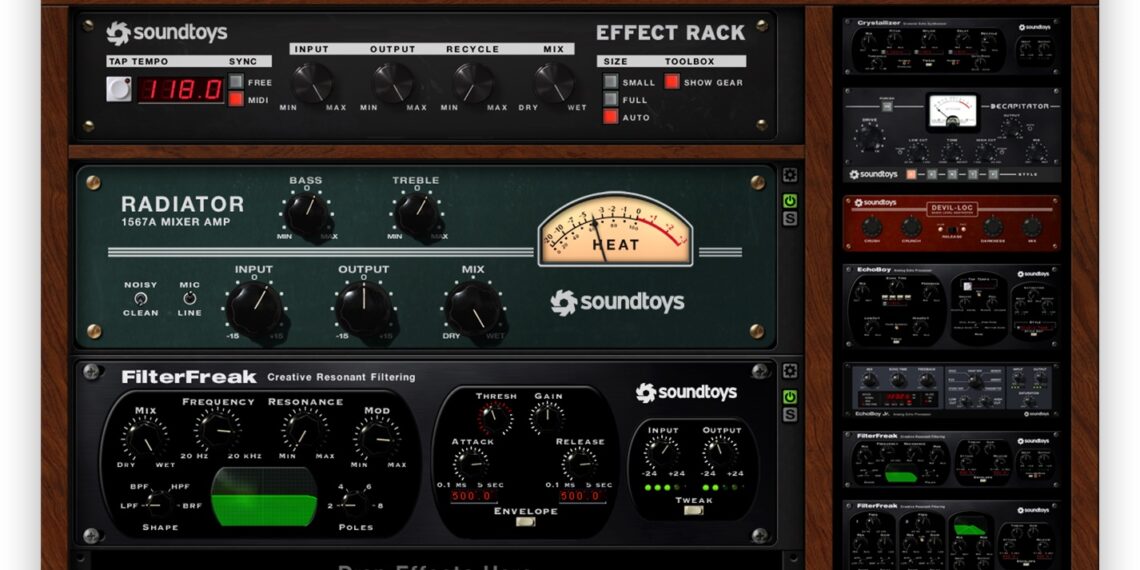
Task: Select the dual-filter FilterFreak thumbnail in gear list
Action: [x=952, y=534]
